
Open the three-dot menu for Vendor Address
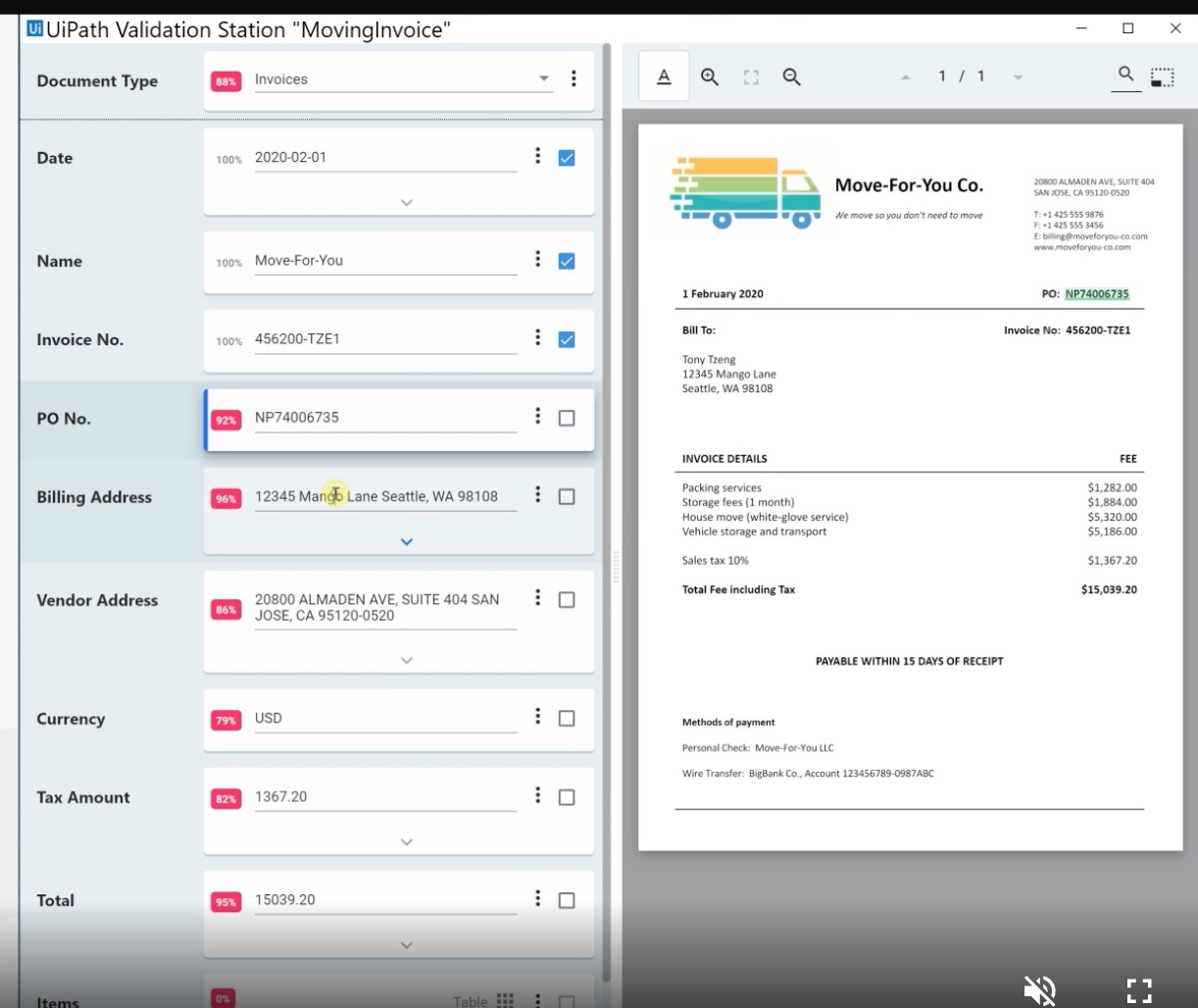point(537,597)
